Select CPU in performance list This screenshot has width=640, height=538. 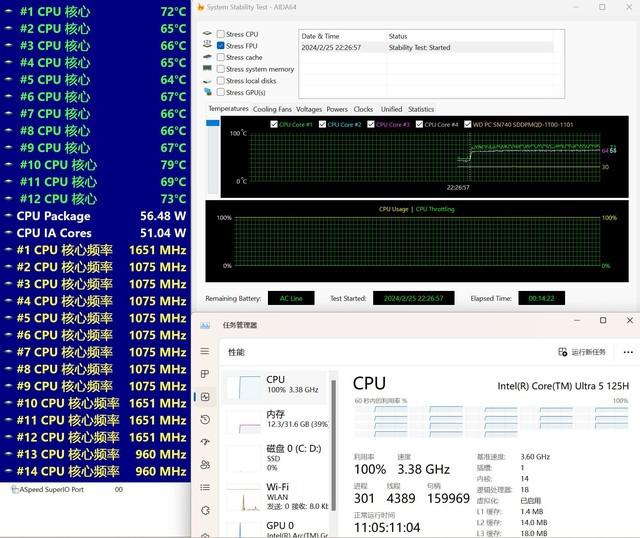(x=276, y=387)
